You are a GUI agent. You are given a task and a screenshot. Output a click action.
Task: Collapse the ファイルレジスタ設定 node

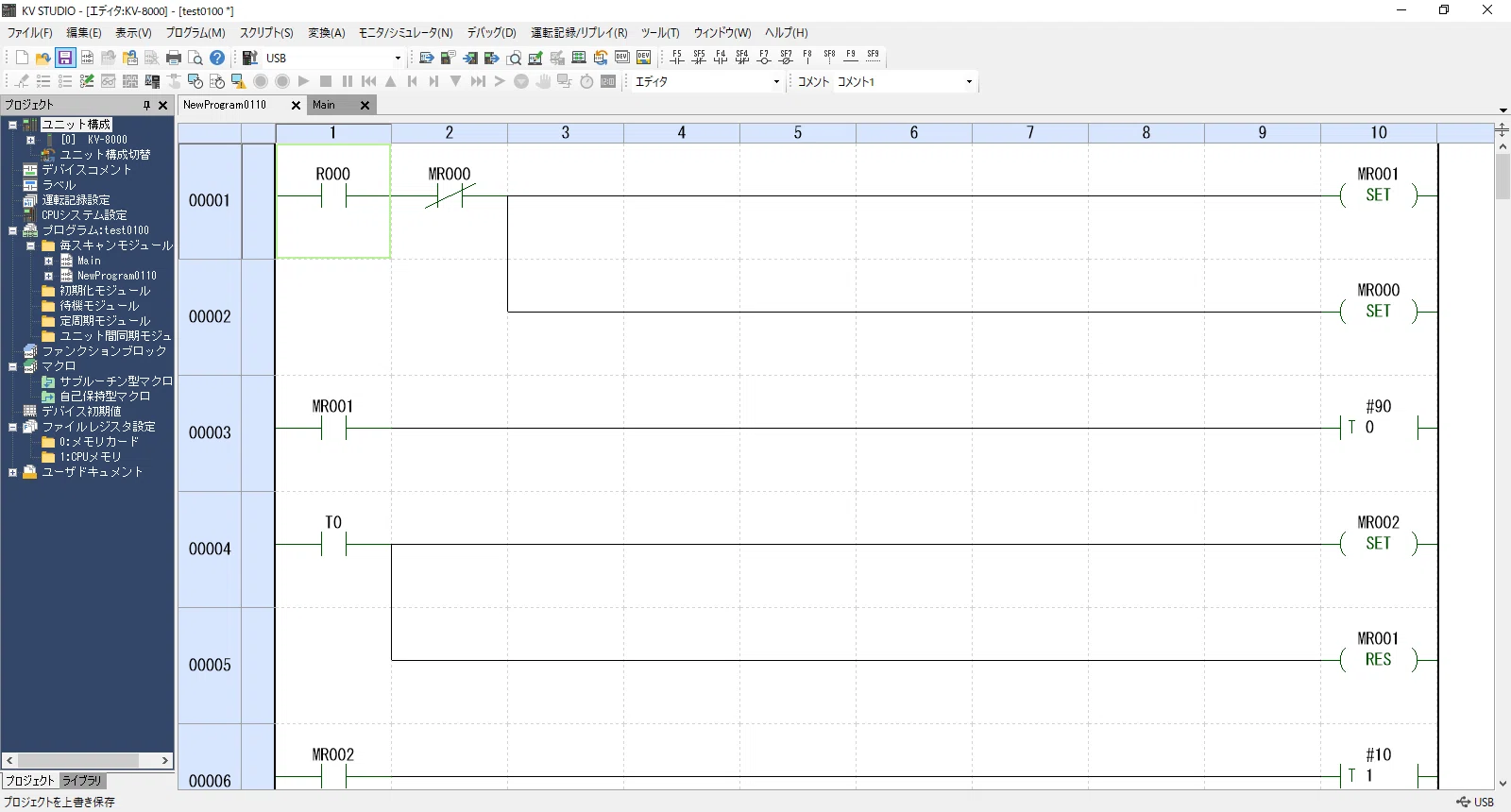click(12, 427)
